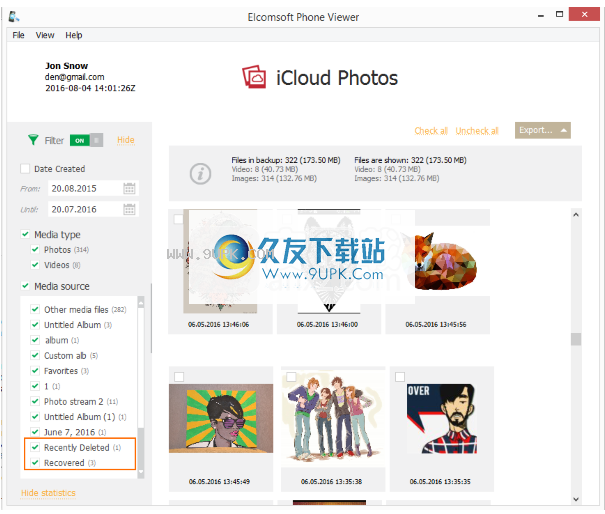
Task: Click the Hide filter link
Action: (126, 140)
